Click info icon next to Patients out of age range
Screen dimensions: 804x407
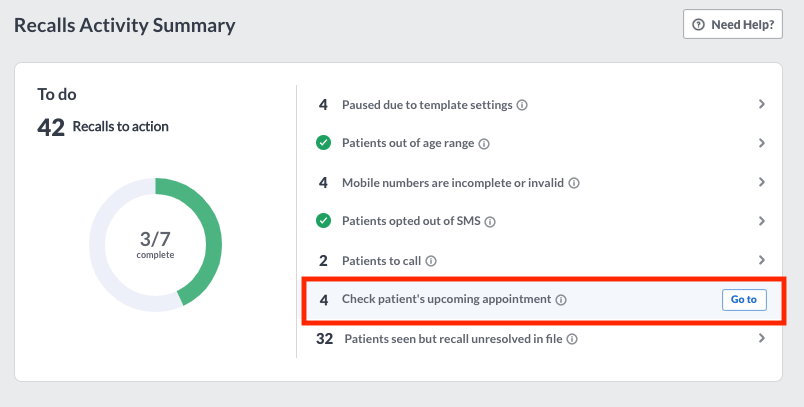pos(484,144)
